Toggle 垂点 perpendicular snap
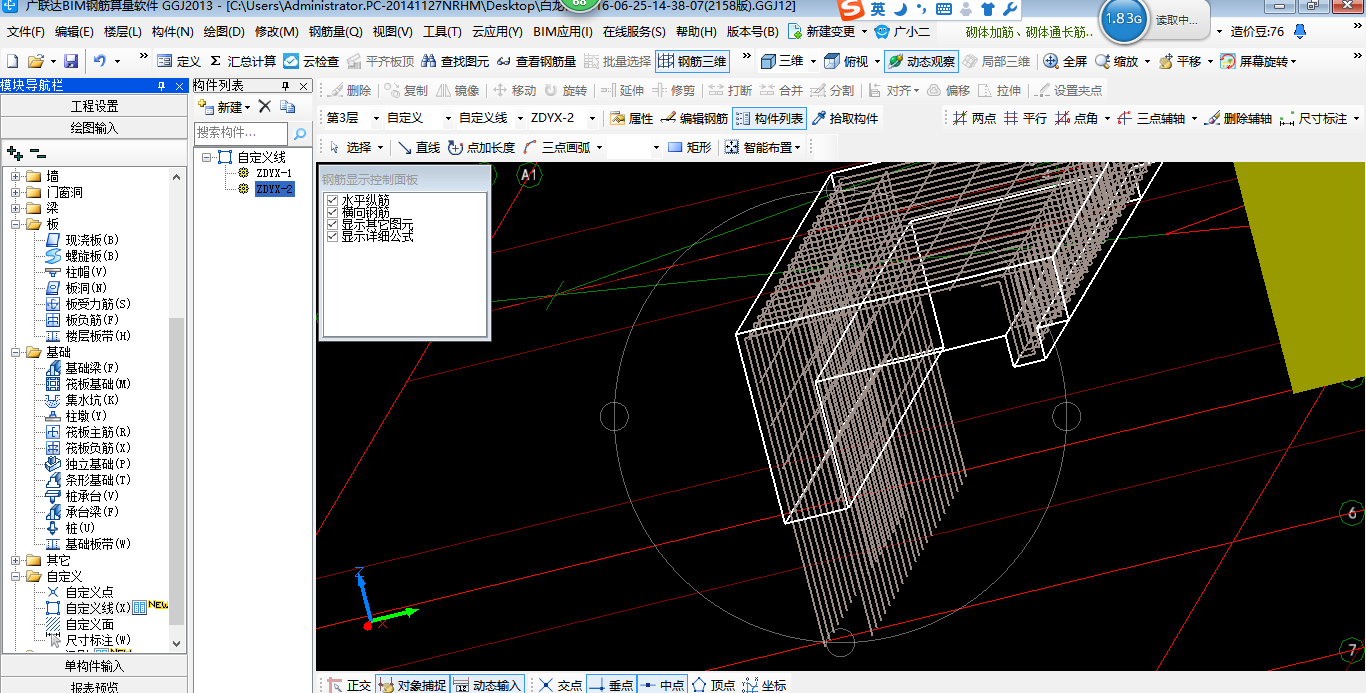Viewport: 1366px width, 693px height. click(x=610, y=685)
